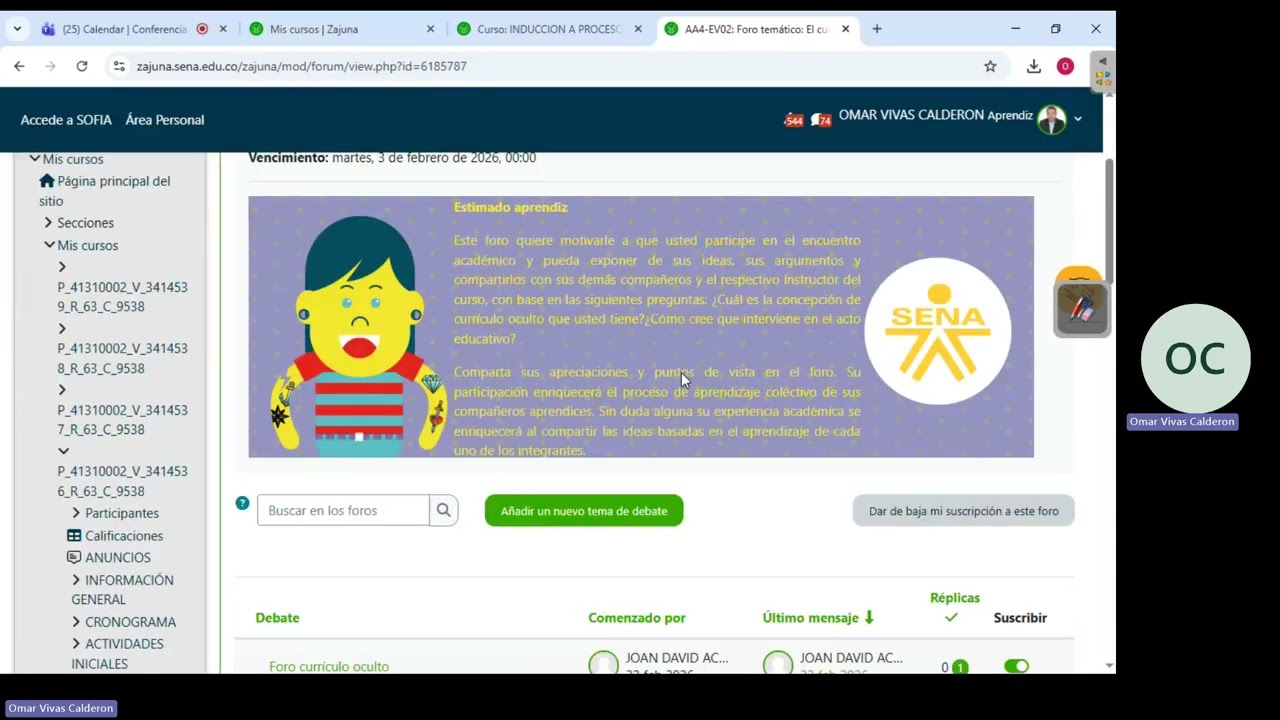Click avatar of JOAN DAVID in Comenzado por
The image size is (1280, 720).
[603, 664]
